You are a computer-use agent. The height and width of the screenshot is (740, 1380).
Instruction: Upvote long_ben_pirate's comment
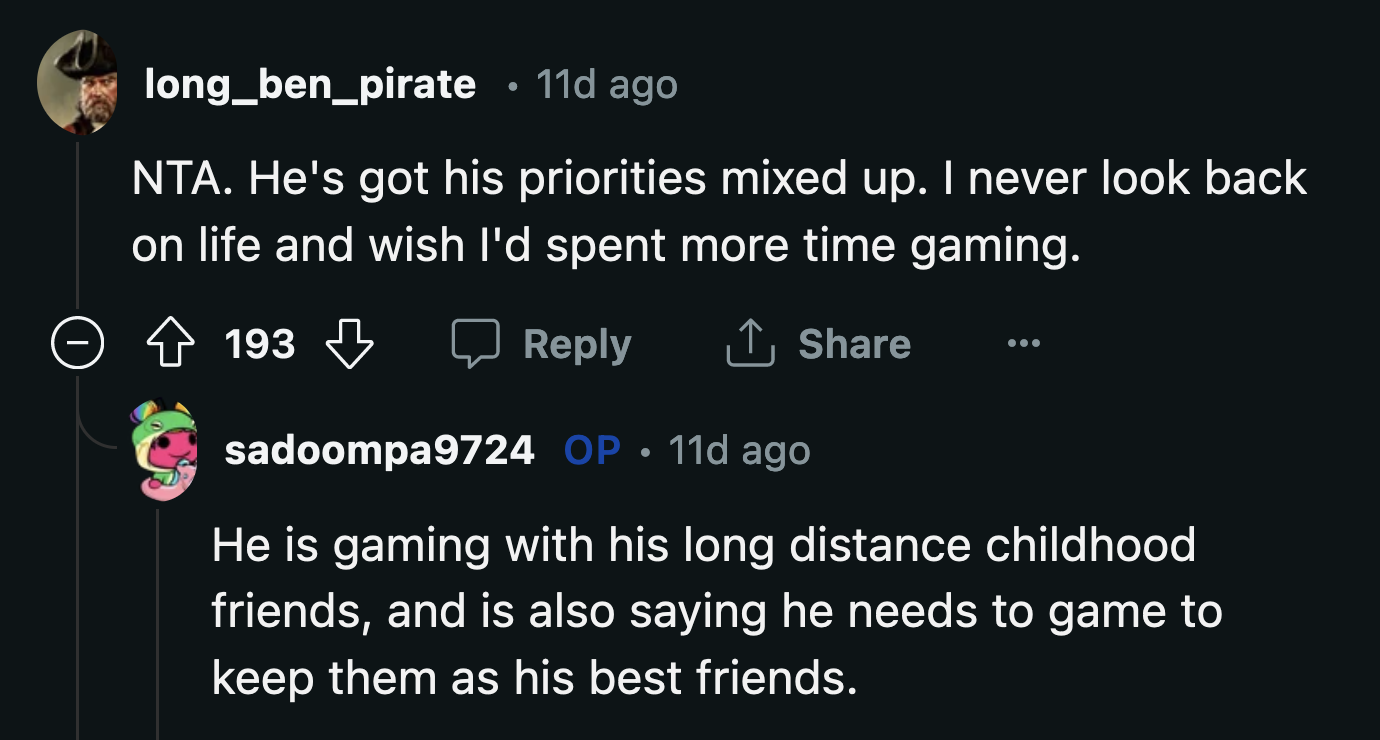pos(172,343)
